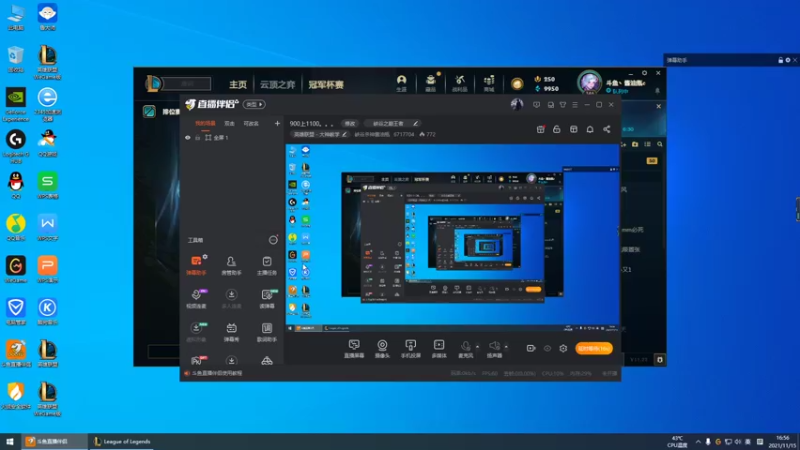
Task: Switch to third scene tab
Action: (251, 123)
